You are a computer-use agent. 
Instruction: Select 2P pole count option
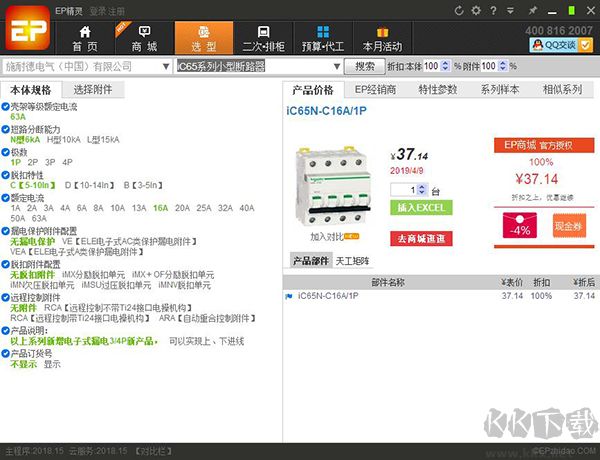click(x=33, y=162)
